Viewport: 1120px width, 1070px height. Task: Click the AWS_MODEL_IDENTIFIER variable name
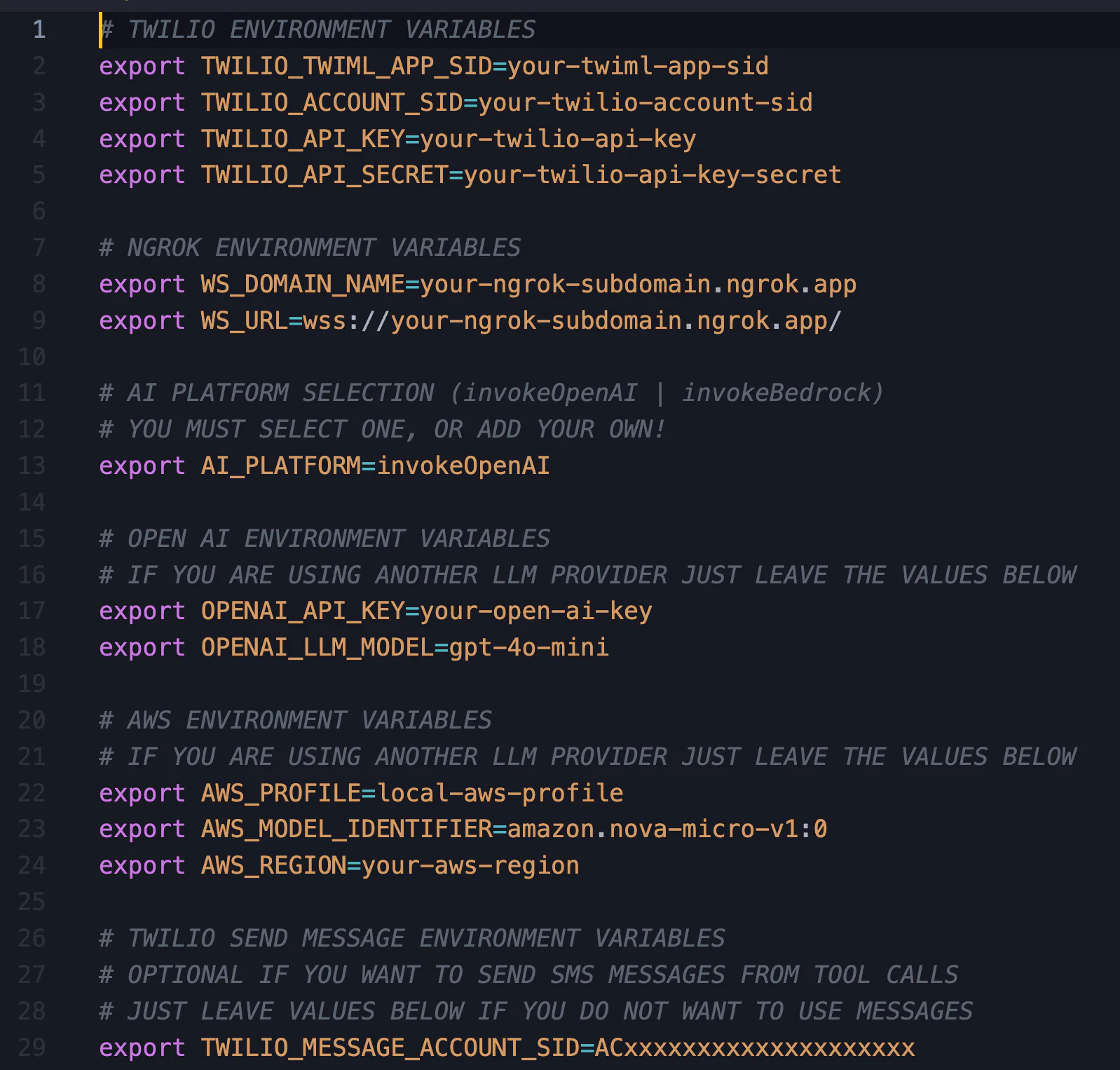point(346,829)
